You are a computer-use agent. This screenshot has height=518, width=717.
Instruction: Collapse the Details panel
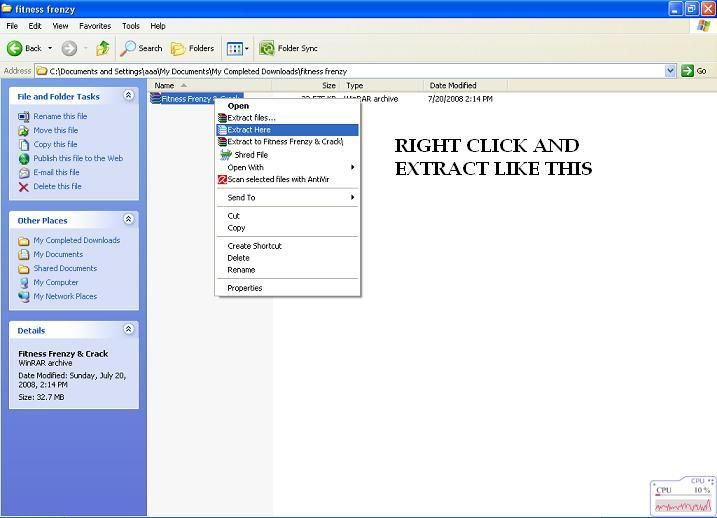[128, 329]
